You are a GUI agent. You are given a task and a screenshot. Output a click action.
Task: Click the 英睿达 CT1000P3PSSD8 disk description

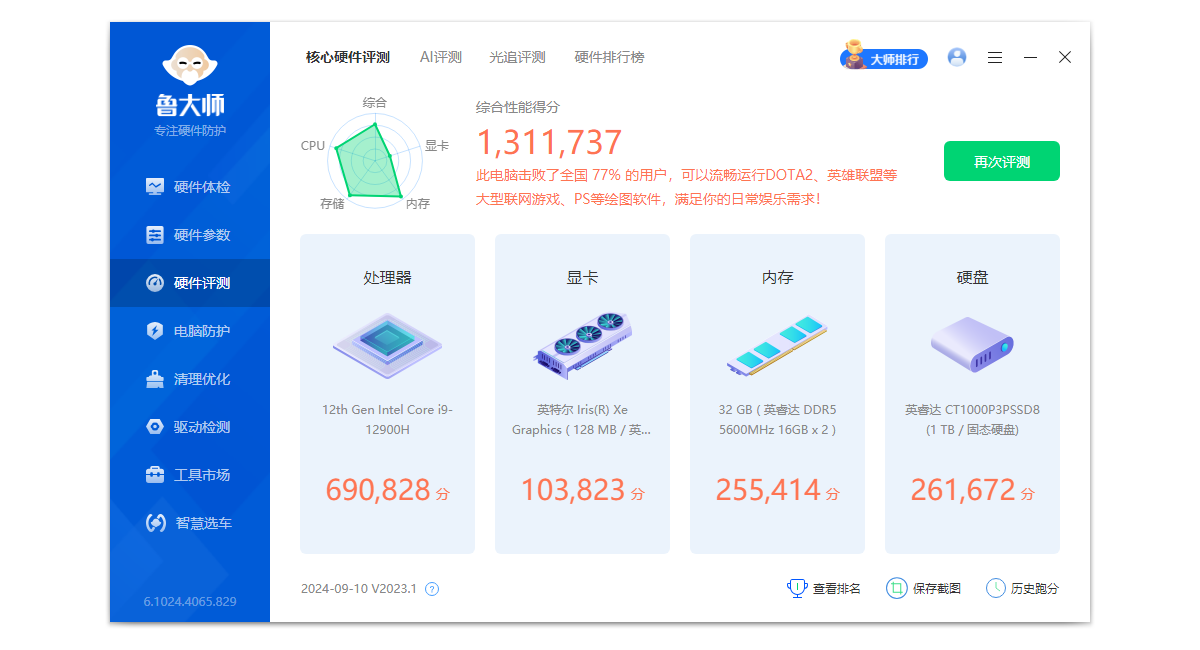pos(972,420)
